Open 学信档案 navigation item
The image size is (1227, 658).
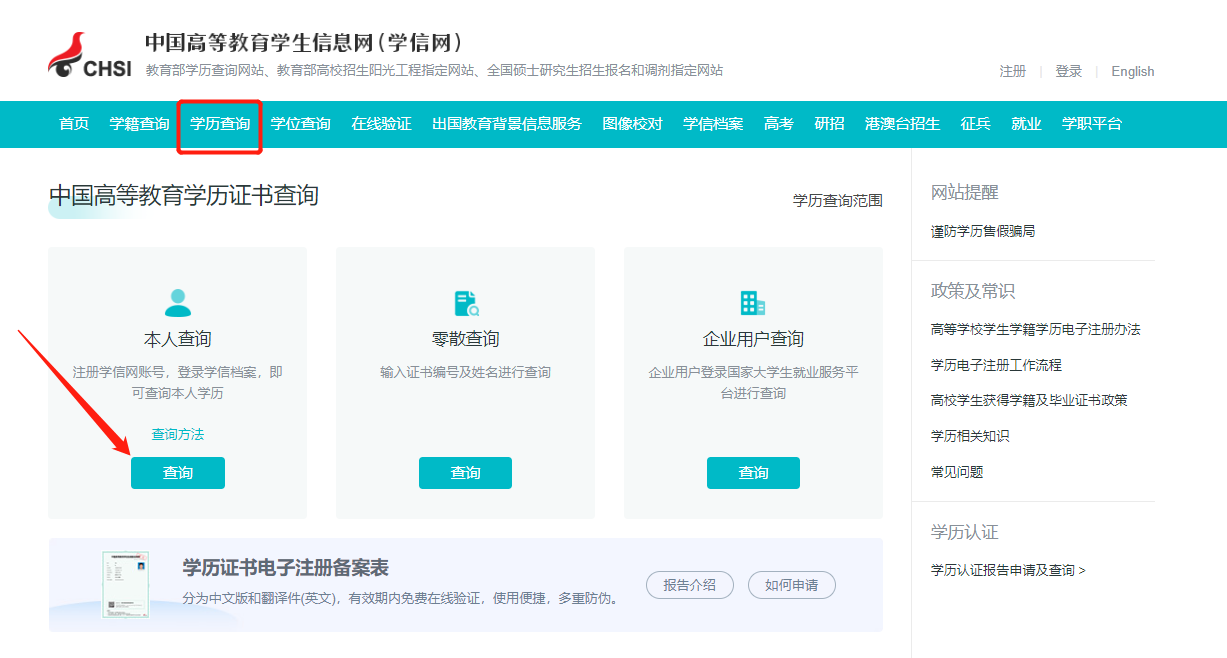[713, 124]
